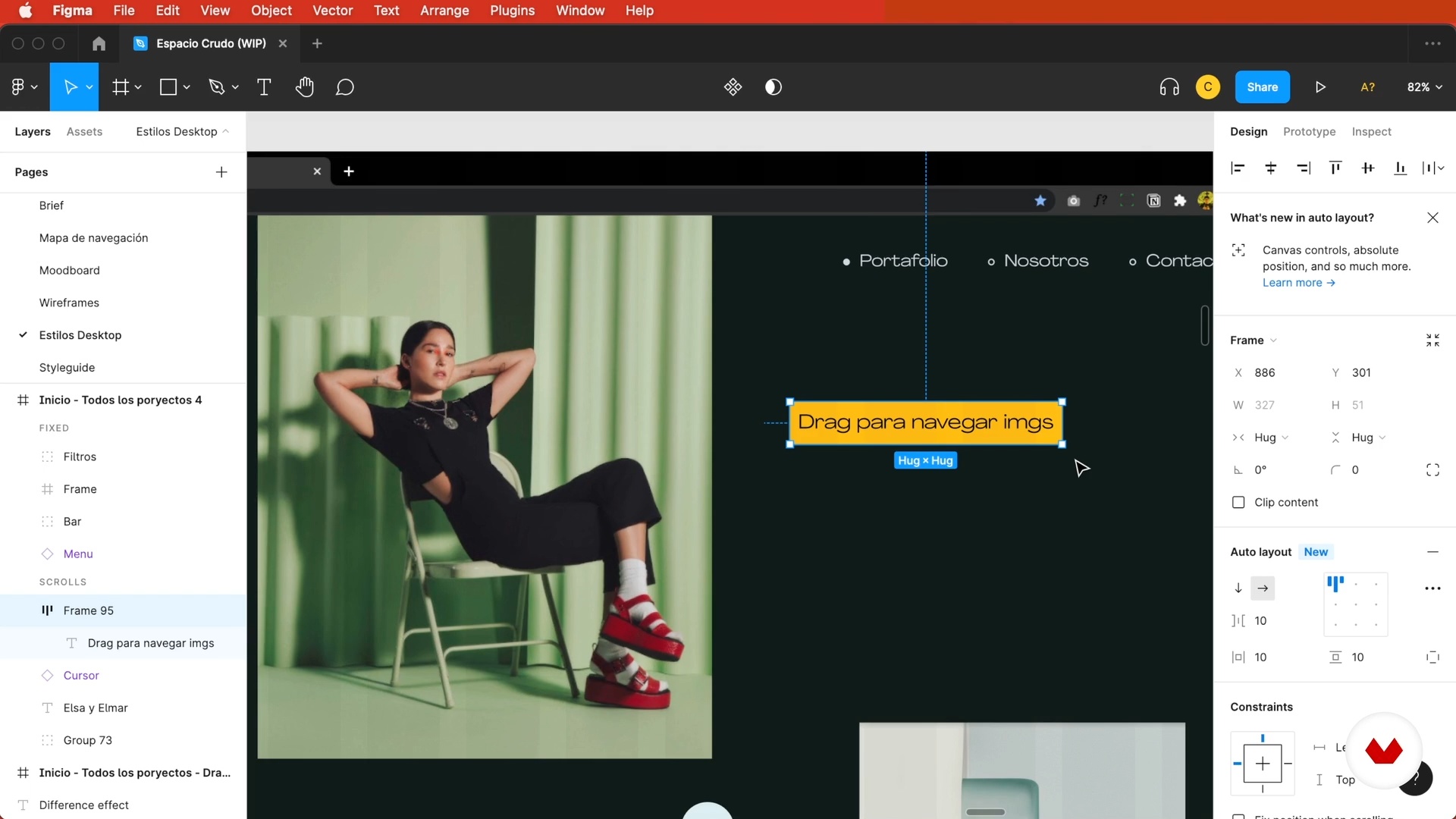Click the constraints box widget
Screen dimensions: 1456x819
(x=1262, y=763)
